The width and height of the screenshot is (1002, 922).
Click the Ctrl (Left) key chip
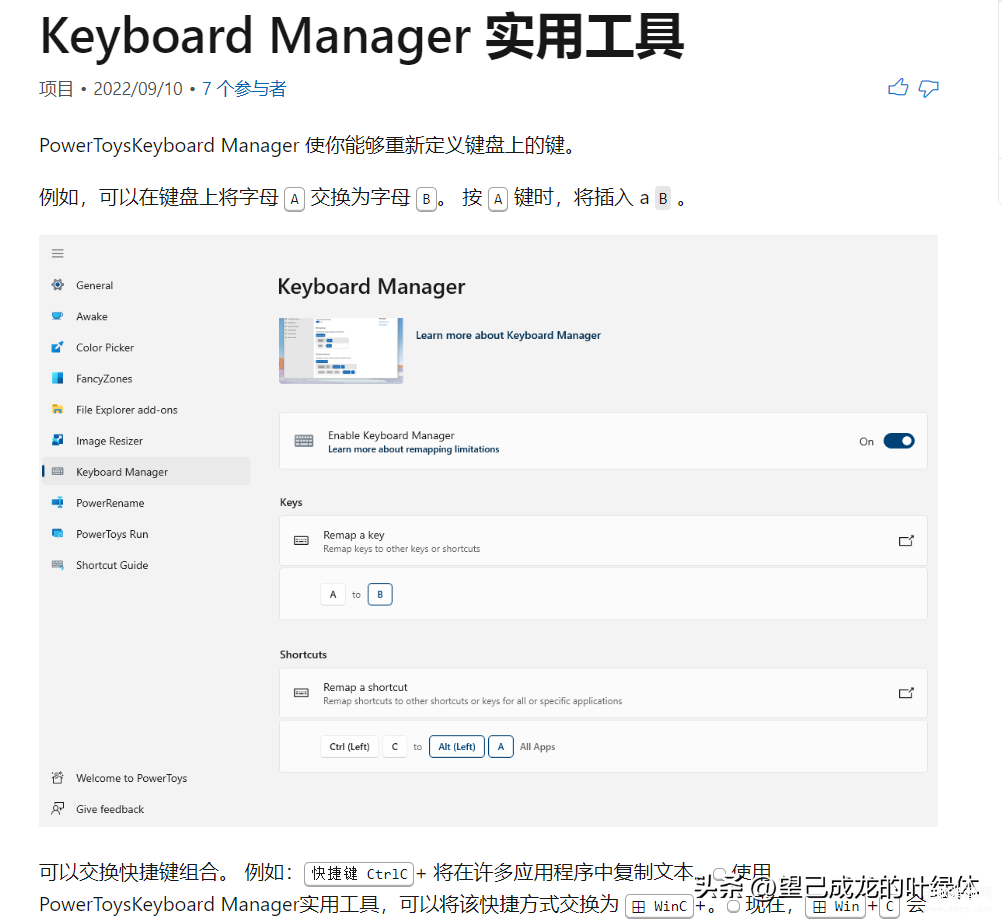pos(350,746)
